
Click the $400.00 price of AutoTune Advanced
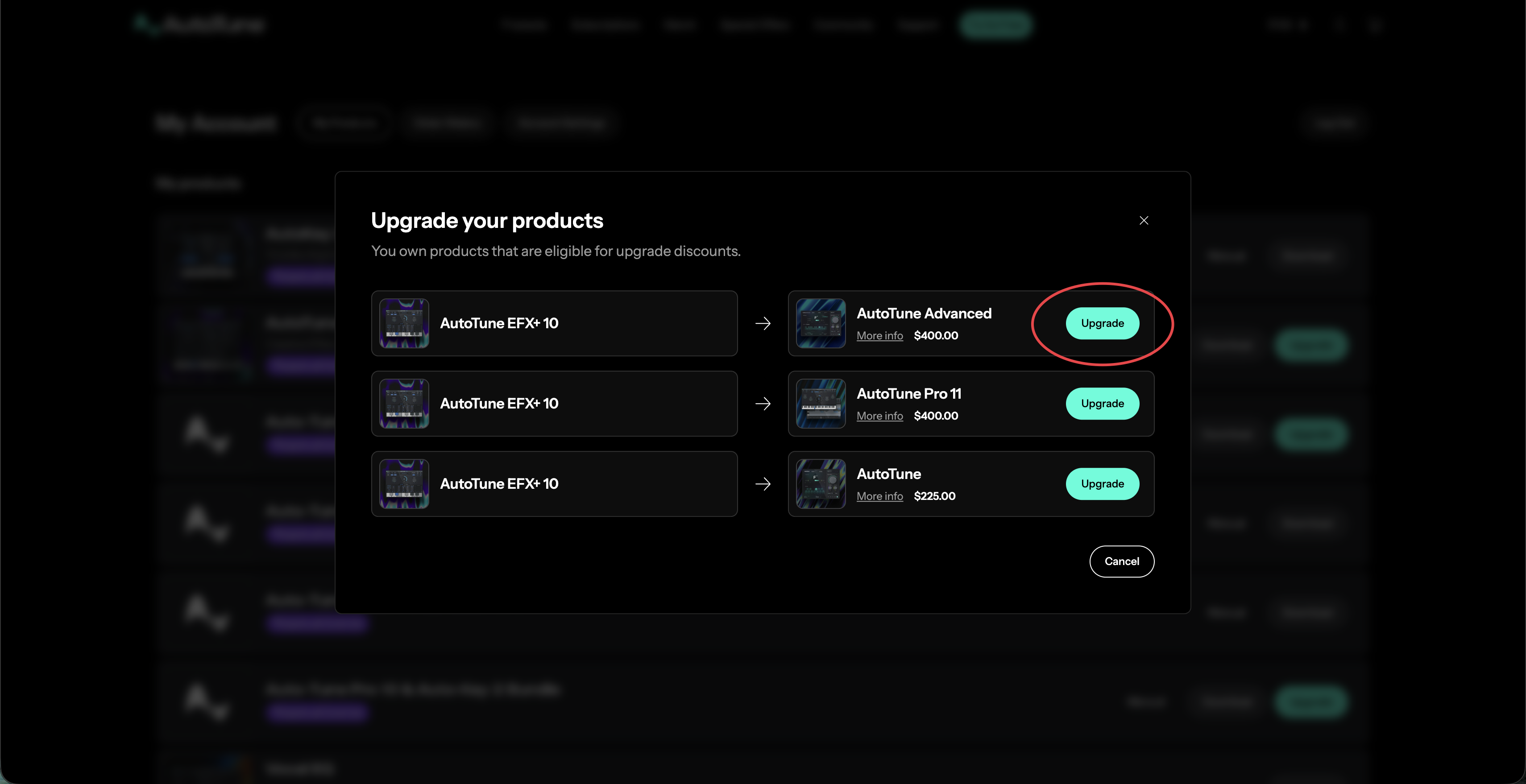936,336
